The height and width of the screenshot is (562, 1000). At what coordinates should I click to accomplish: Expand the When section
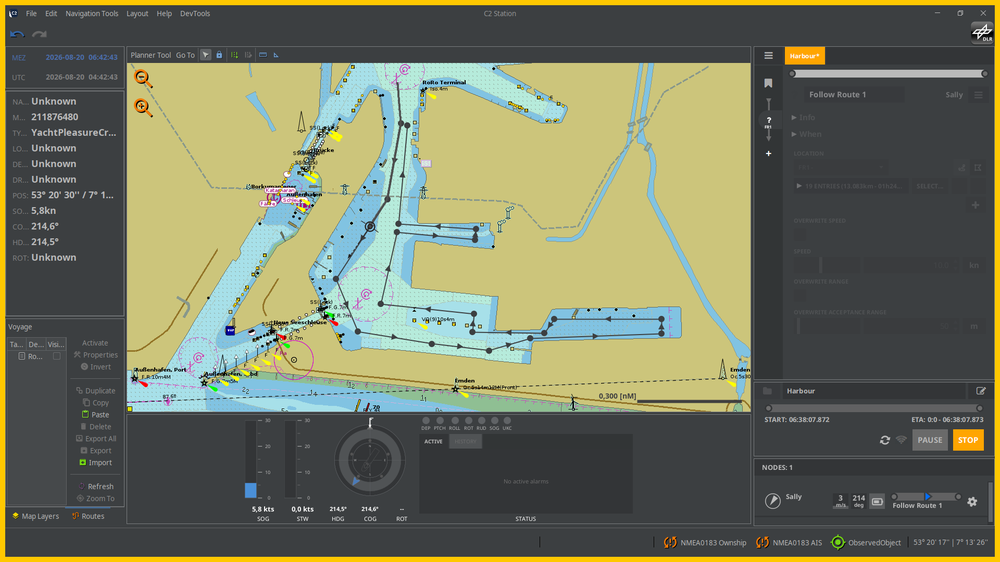(807, 134)
